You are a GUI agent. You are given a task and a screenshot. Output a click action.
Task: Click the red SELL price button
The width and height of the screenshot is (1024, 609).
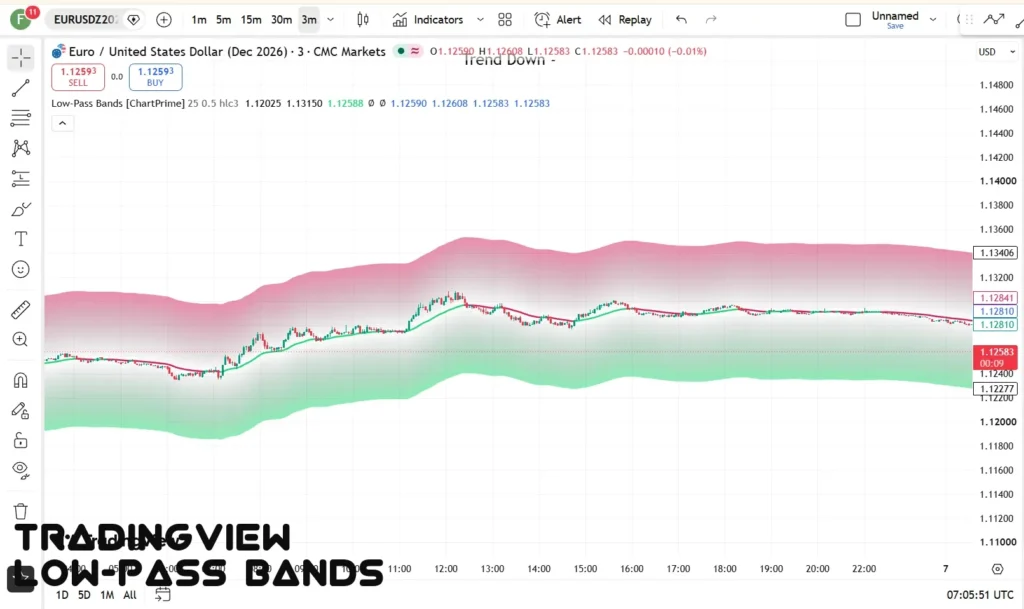[x=78, y=77]
